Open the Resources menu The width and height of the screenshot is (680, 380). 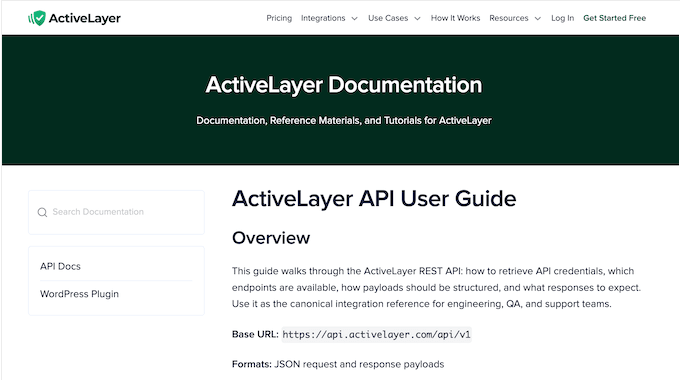(509, 18)
